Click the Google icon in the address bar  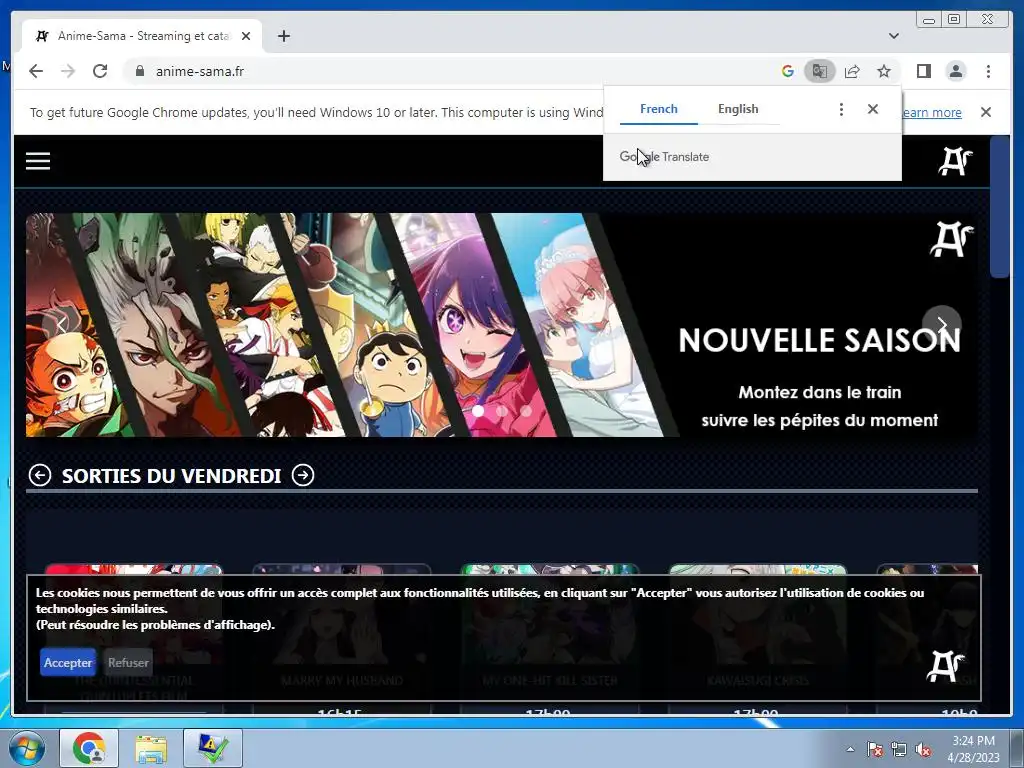(788, 71)
